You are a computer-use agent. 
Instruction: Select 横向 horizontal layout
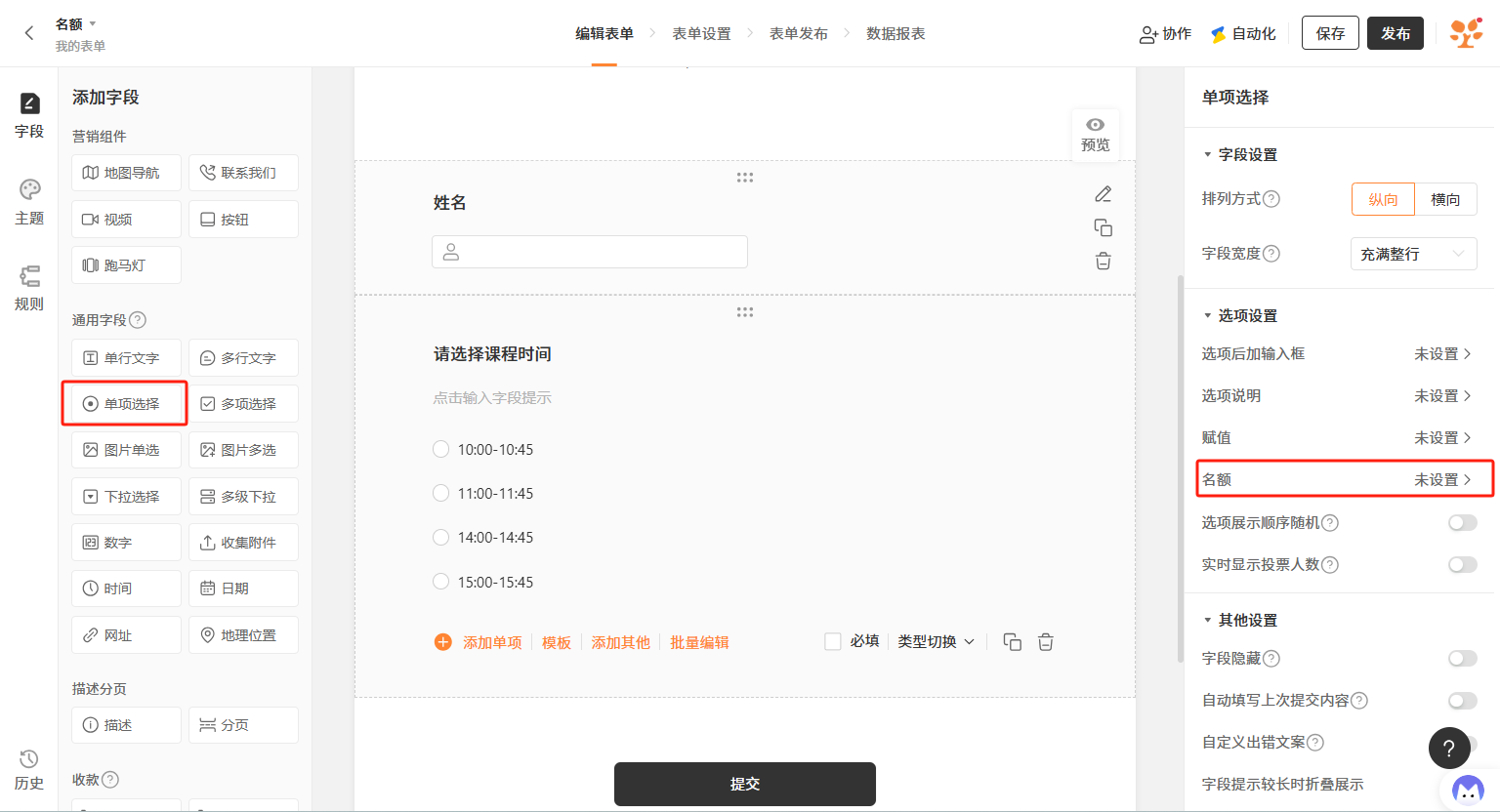(1445, 199)
